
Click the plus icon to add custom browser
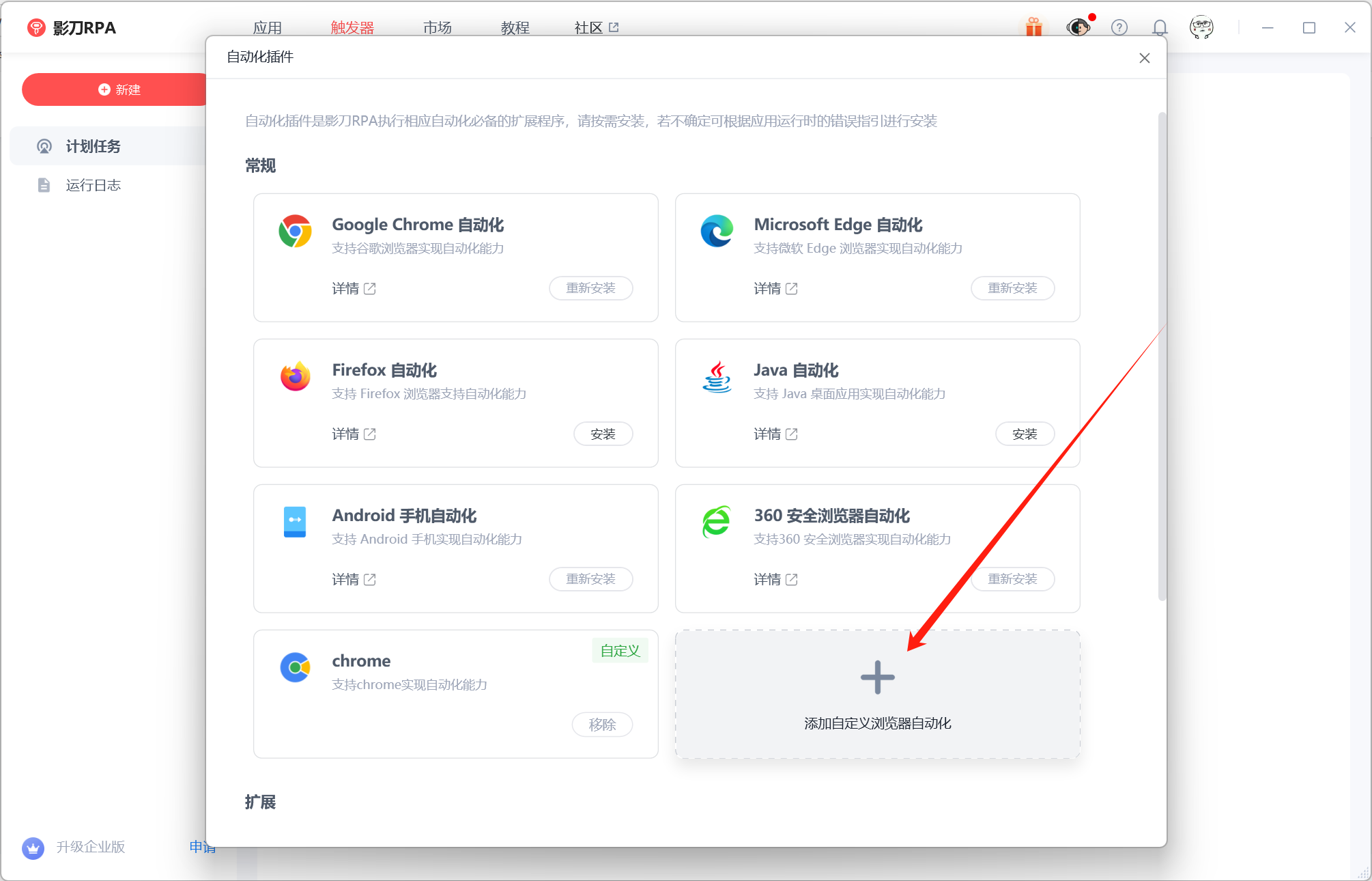pos(877,677)
